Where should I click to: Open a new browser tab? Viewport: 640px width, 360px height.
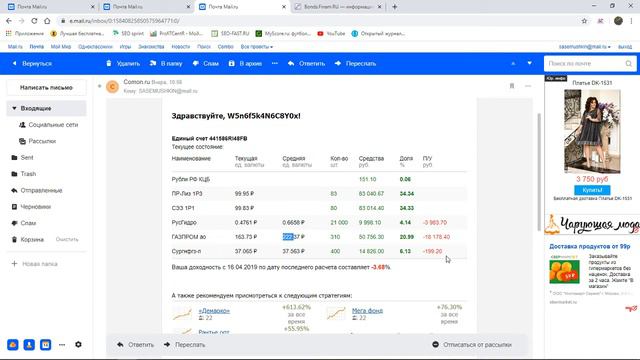point(395,7)
